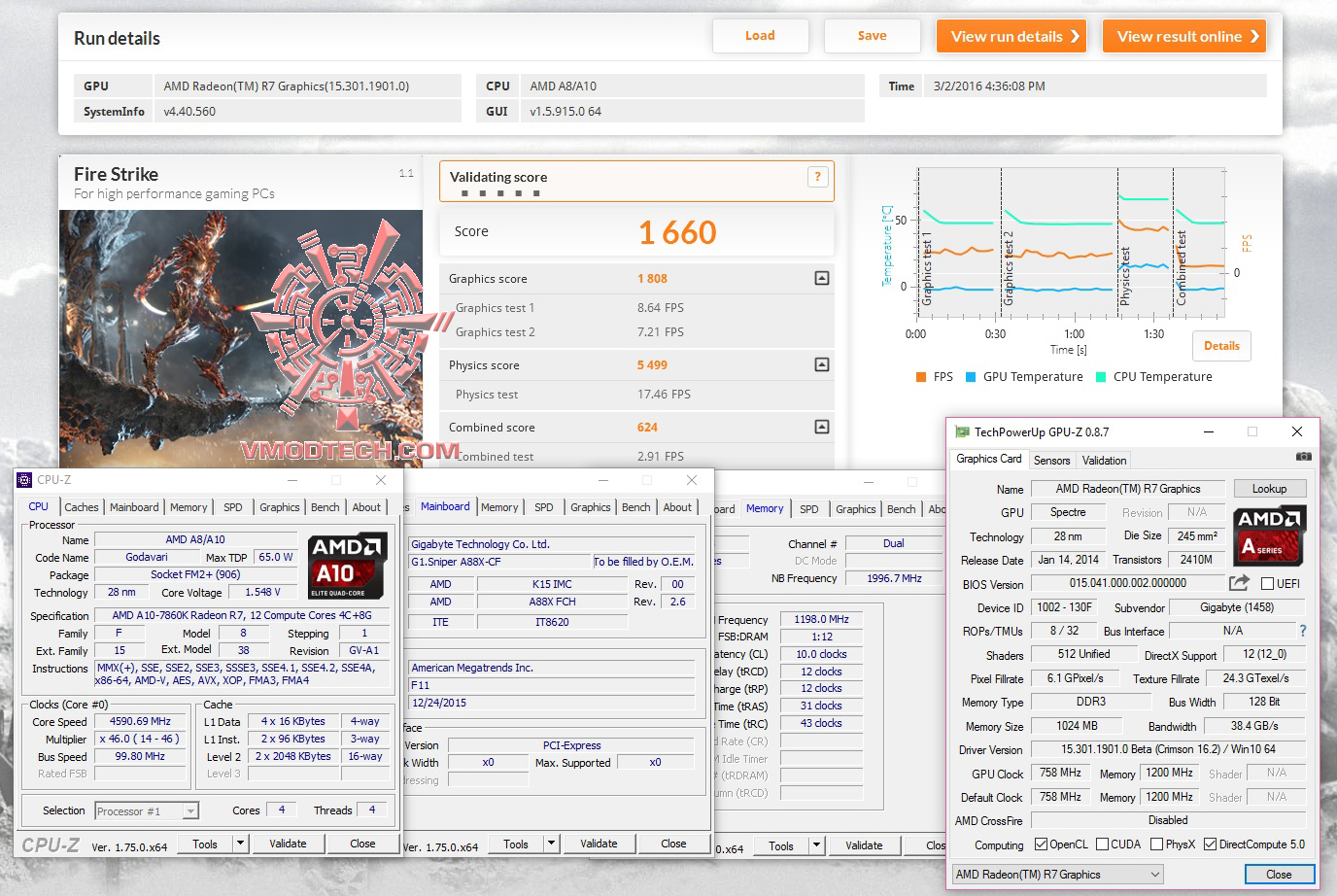The width and height of the screenshot is (1337, 896).
Task: Click the Graphics score value 1 808
Action: click(652, 279)
